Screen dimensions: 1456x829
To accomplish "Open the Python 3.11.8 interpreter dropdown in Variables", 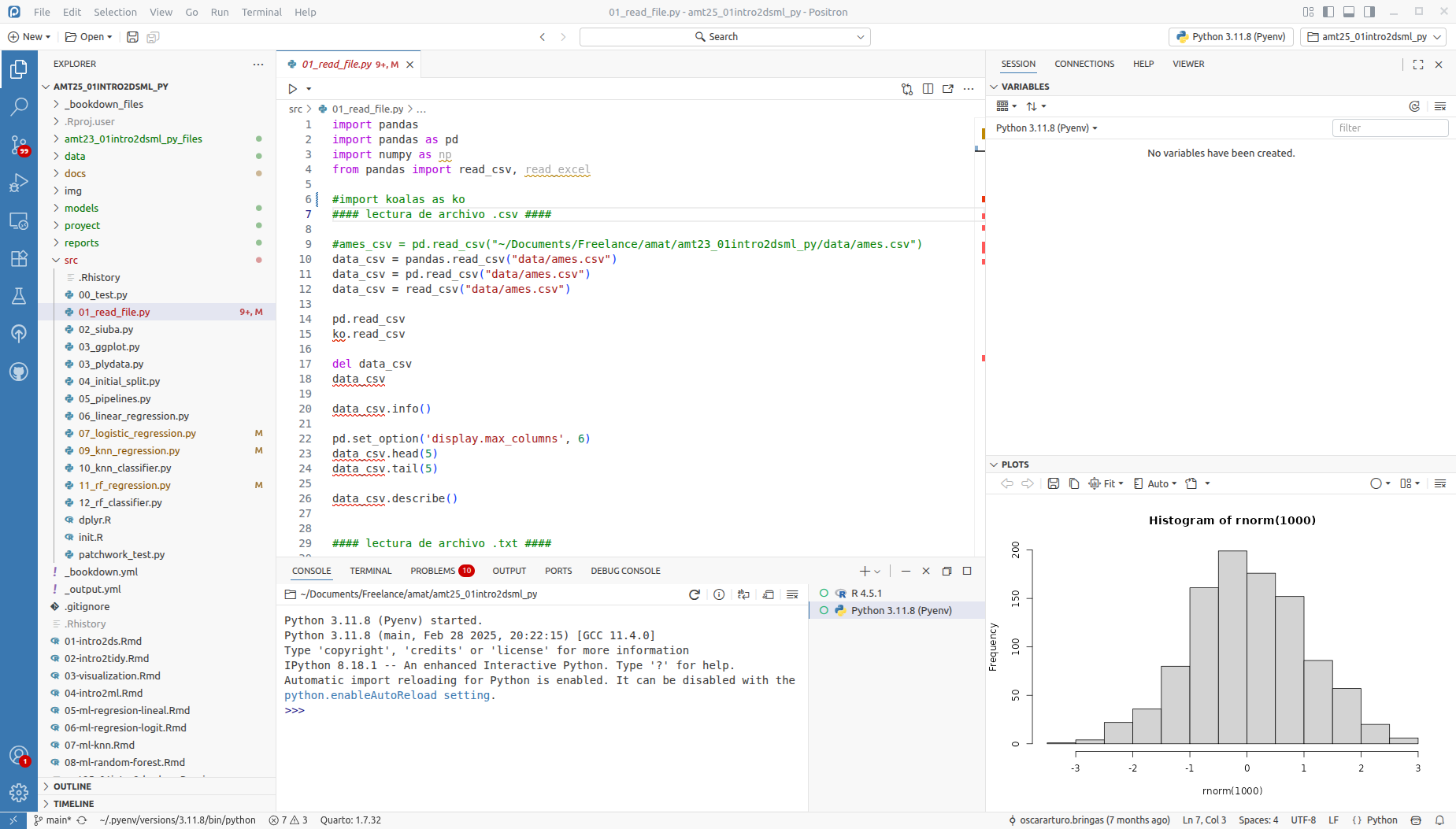I will (1046, 128).
